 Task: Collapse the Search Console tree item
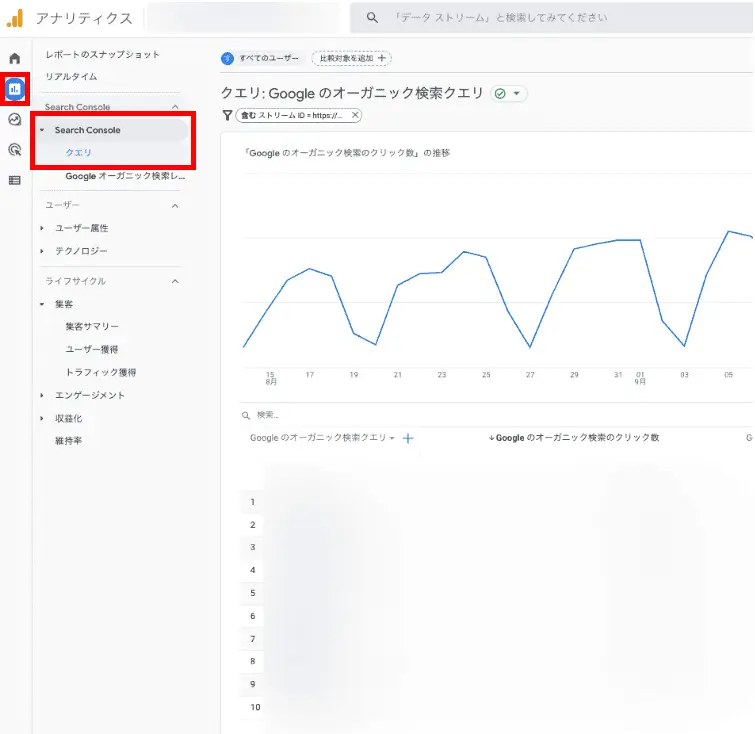42,130
